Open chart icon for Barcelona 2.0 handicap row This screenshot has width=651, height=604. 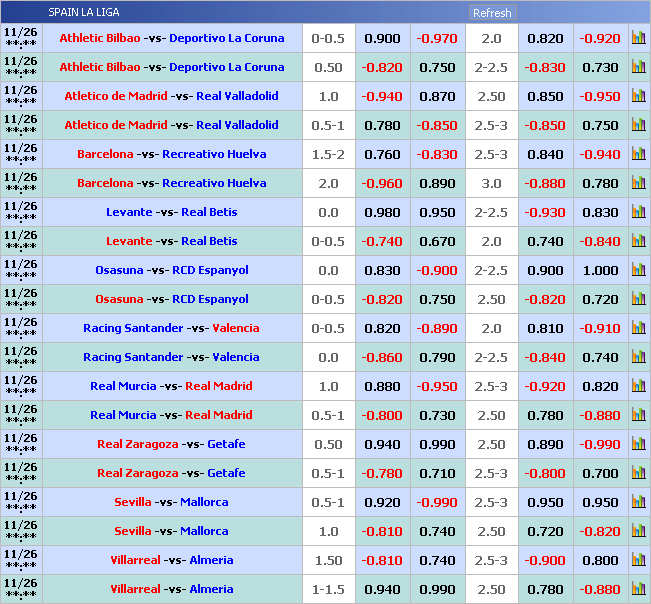638,183
